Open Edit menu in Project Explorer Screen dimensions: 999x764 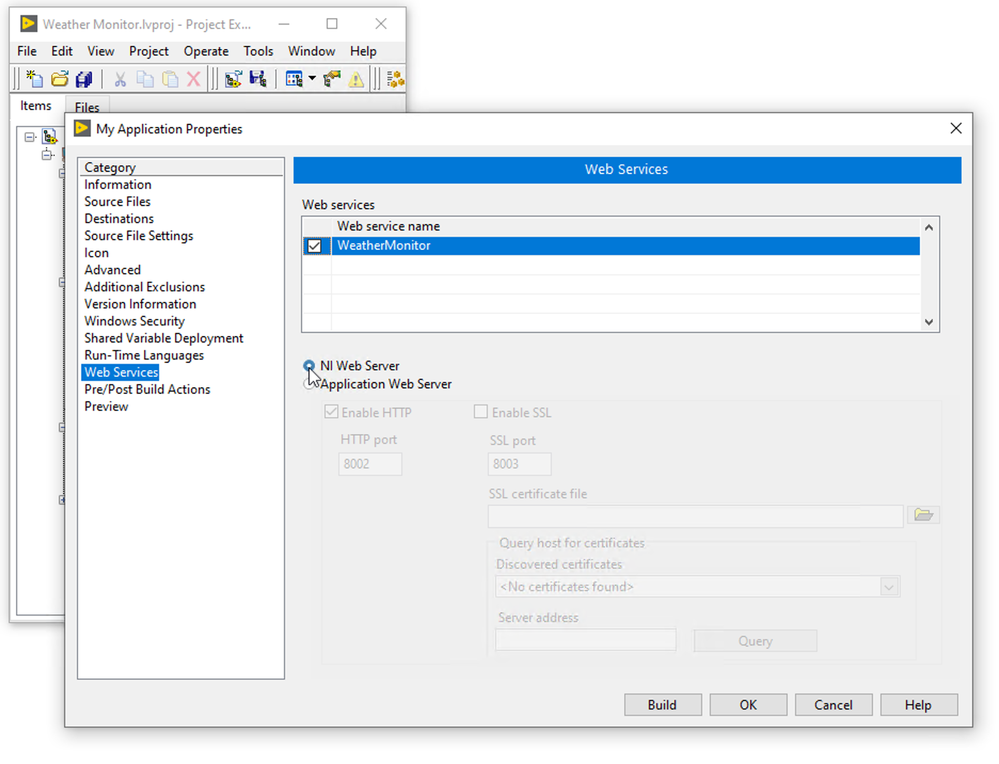pos(62,51)
